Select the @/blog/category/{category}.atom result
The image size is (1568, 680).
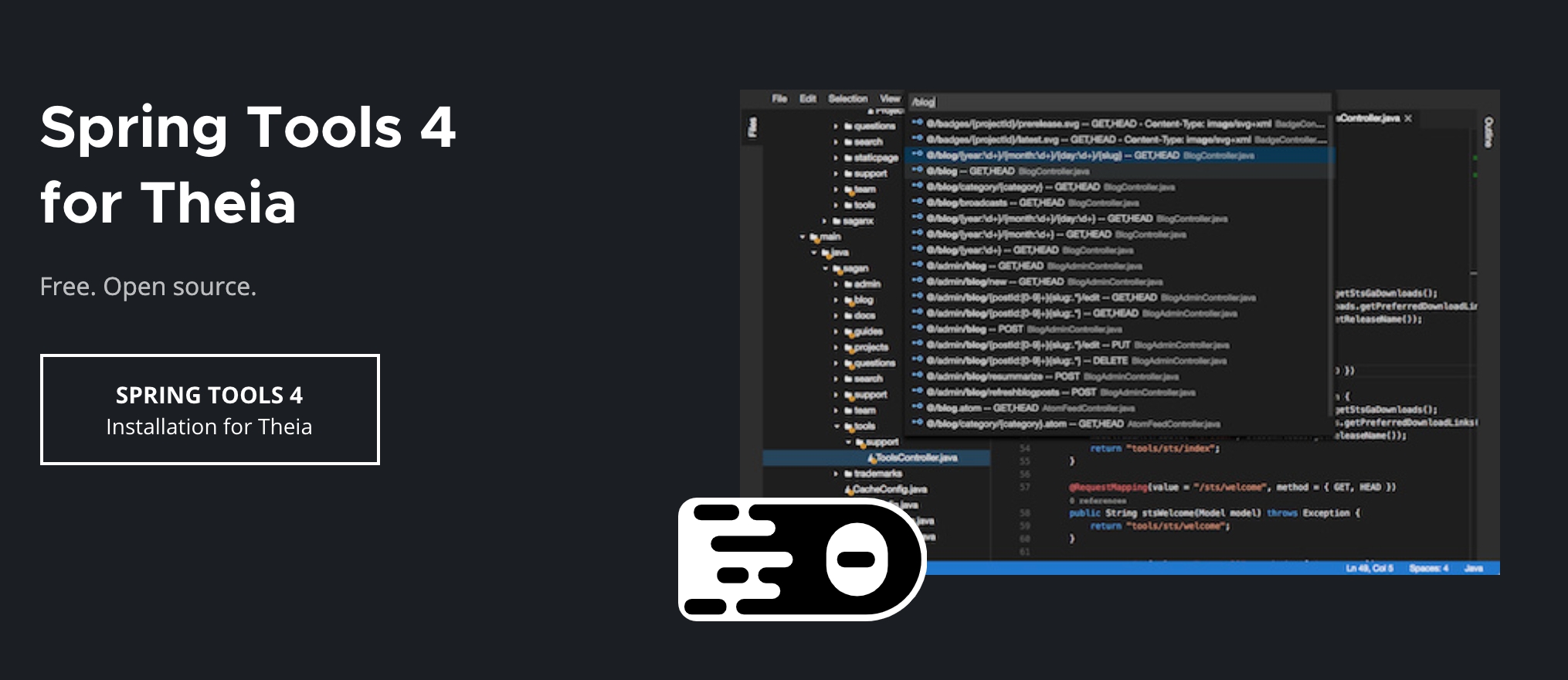tap(1119, 423)
